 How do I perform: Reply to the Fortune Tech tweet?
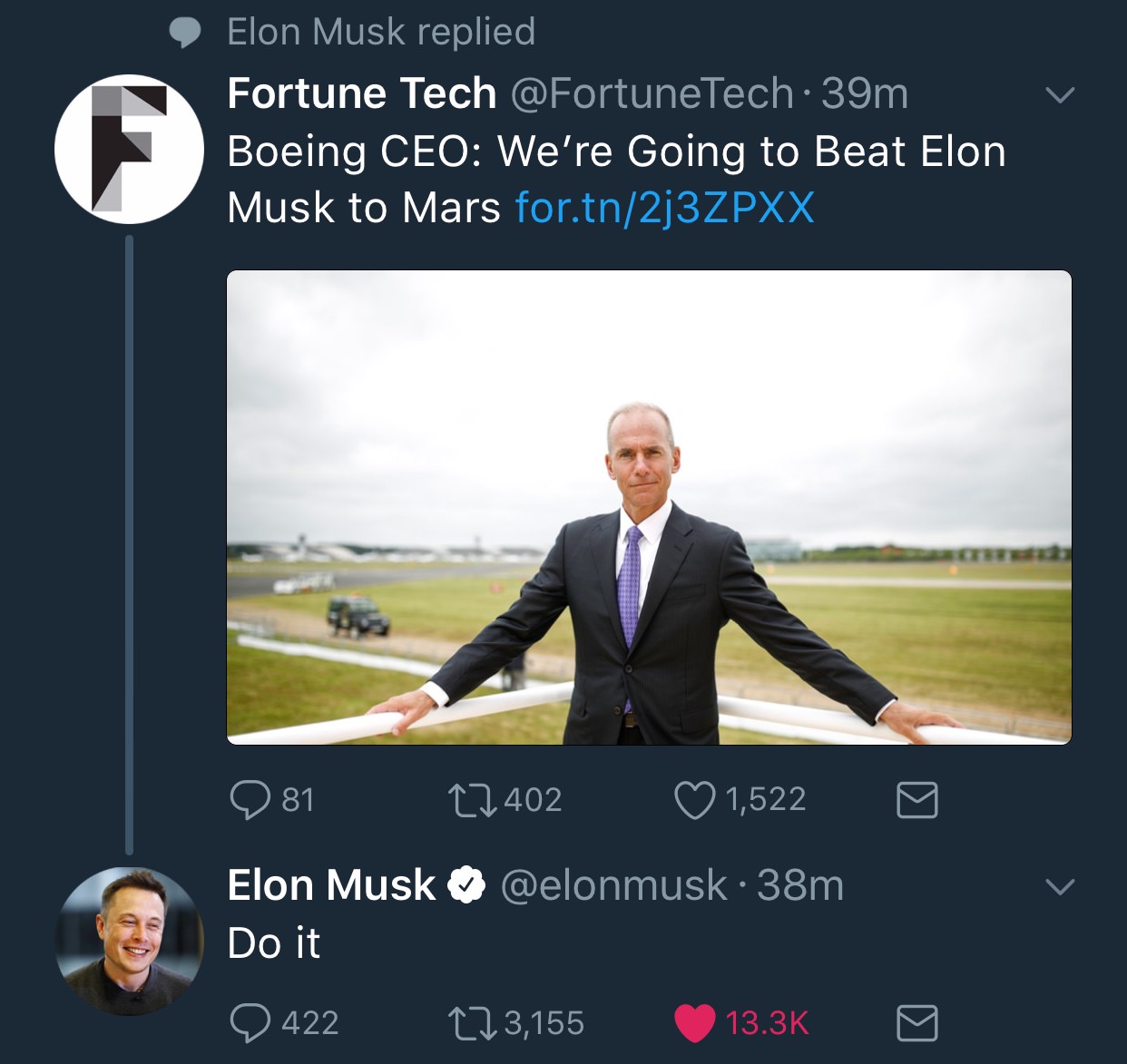250,800
